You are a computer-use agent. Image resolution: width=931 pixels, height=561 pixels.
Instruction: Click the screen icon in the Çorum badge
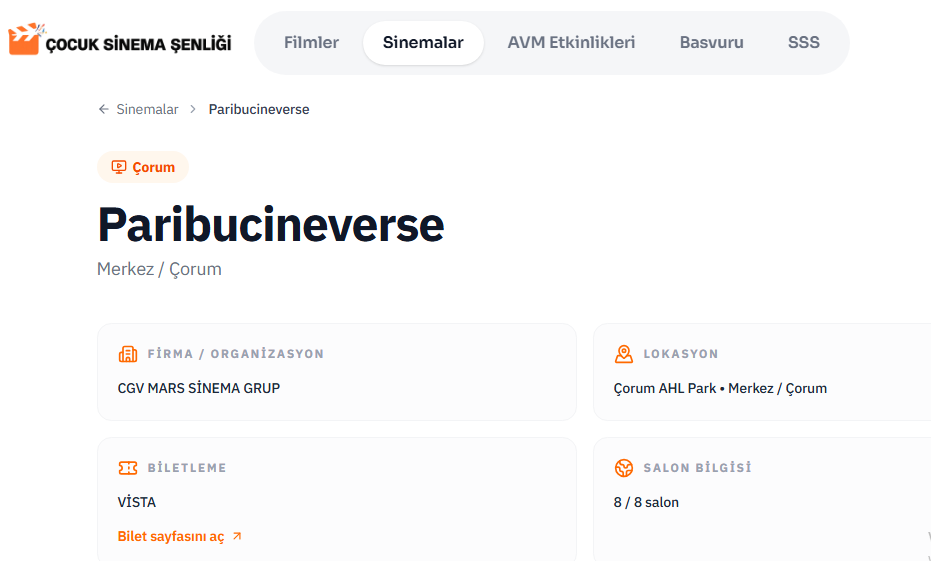[119, 167]
